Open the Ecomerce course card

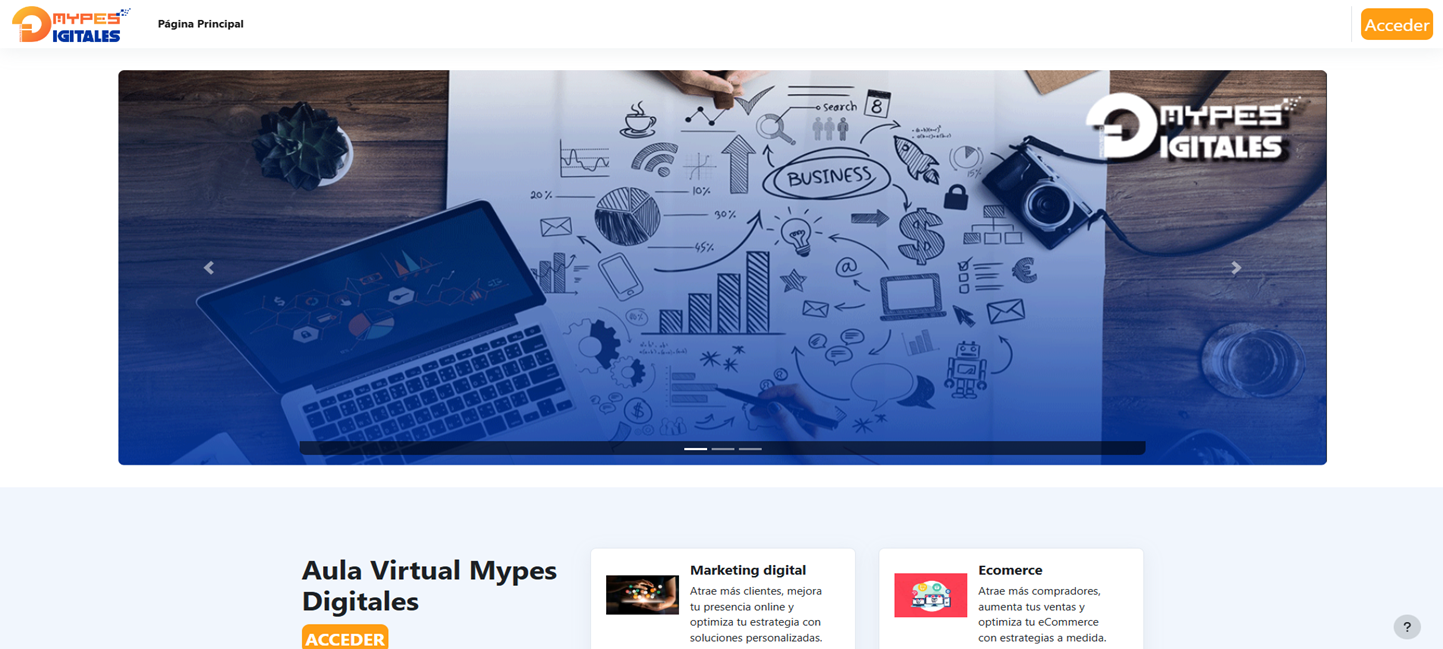(1010, 598)
